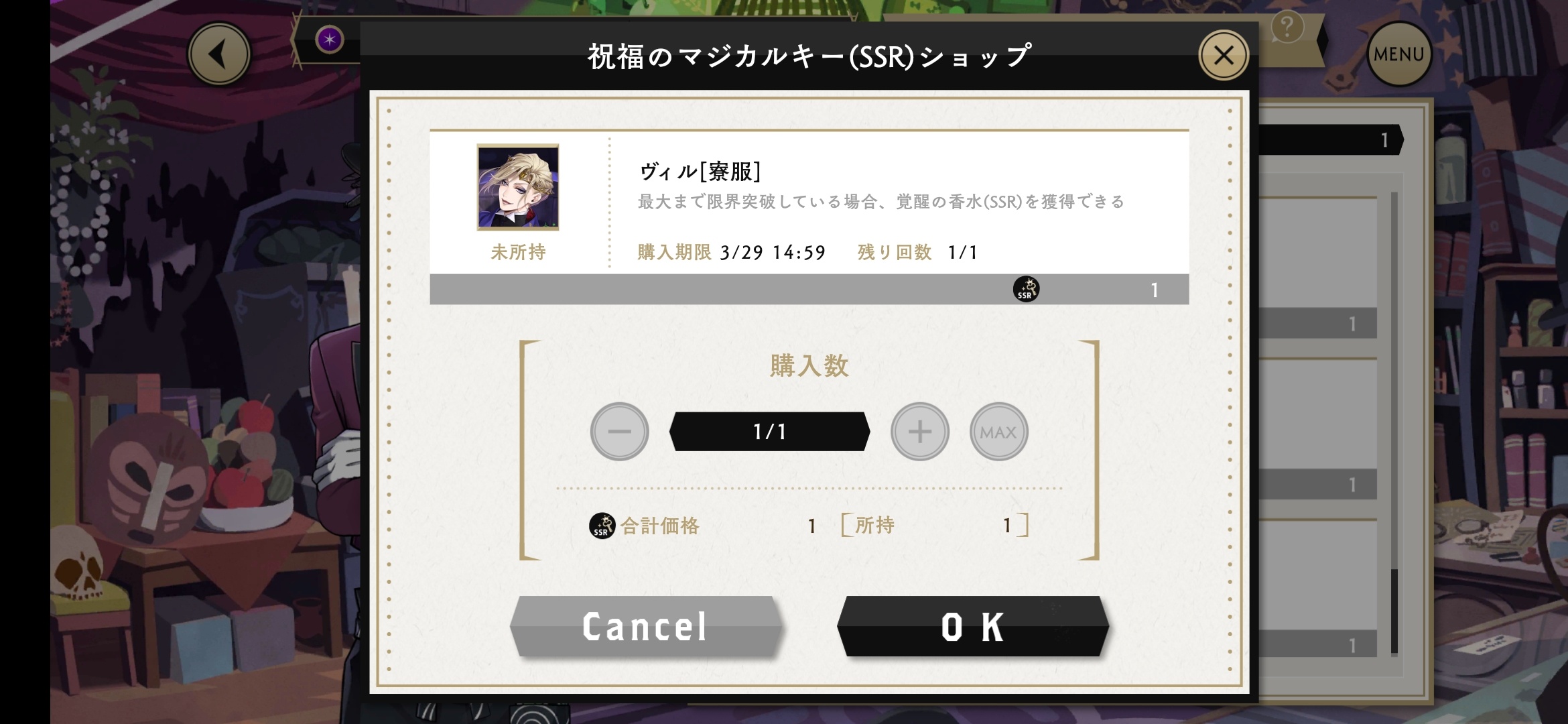1568x724 pixels.
Task: Click the question mark help icon
Action: (1287, 27)
